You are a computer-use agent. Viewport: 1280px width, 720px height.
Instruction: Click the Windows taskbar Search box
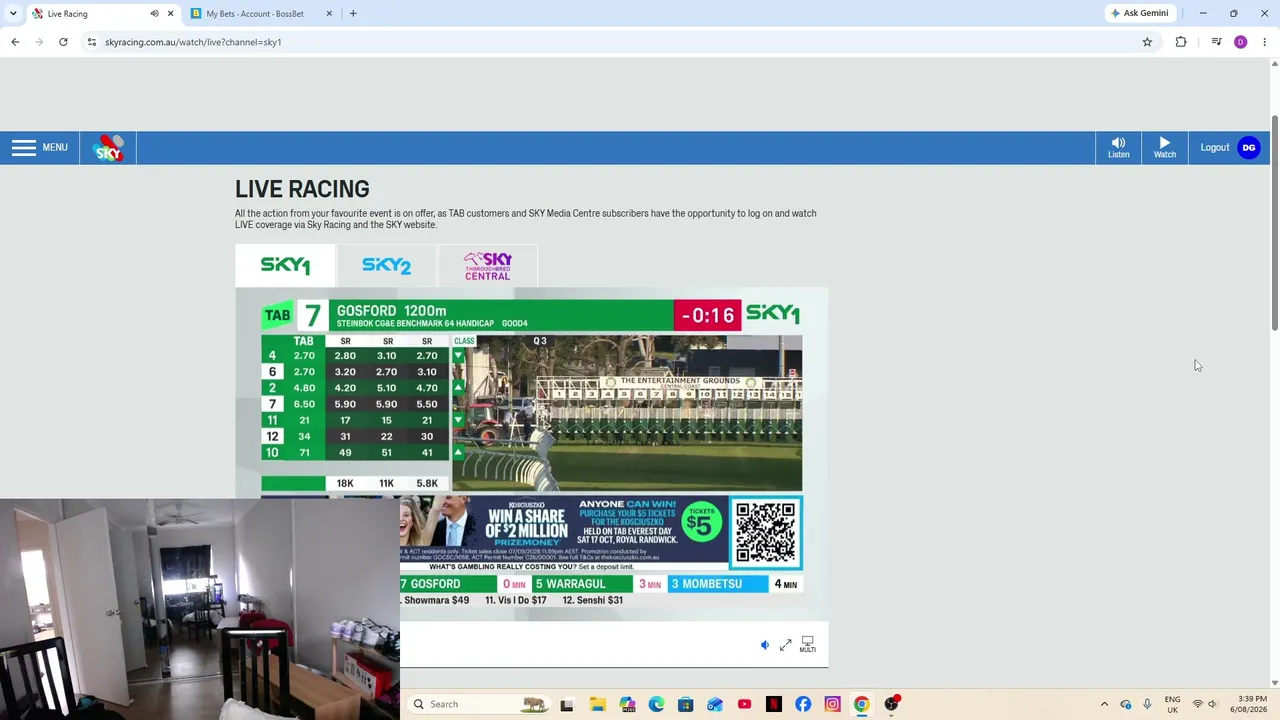click(480, 704)
